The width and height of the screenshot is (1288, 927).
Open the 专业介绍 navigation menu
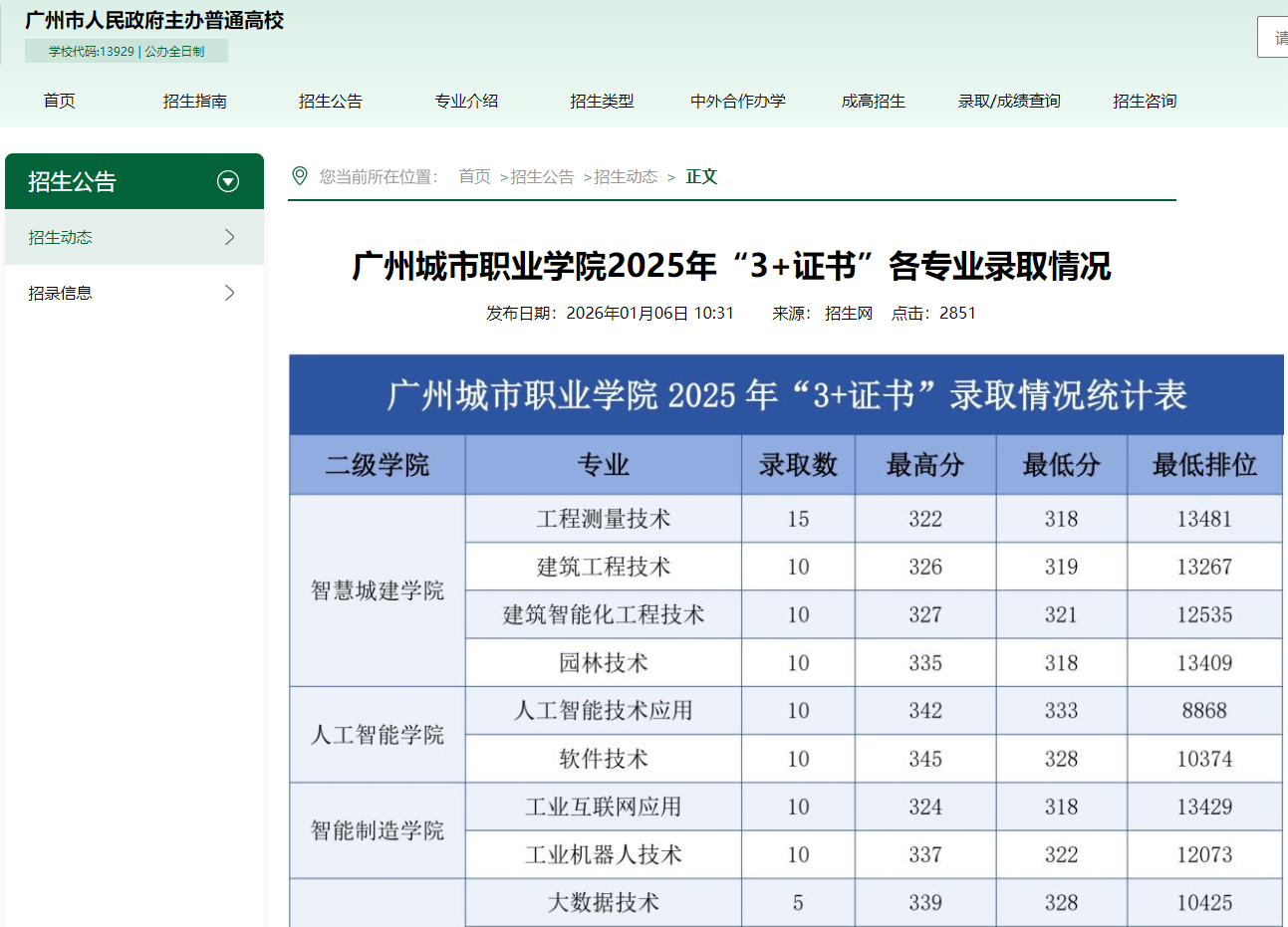pyautogui.click(x=466, y=101)
